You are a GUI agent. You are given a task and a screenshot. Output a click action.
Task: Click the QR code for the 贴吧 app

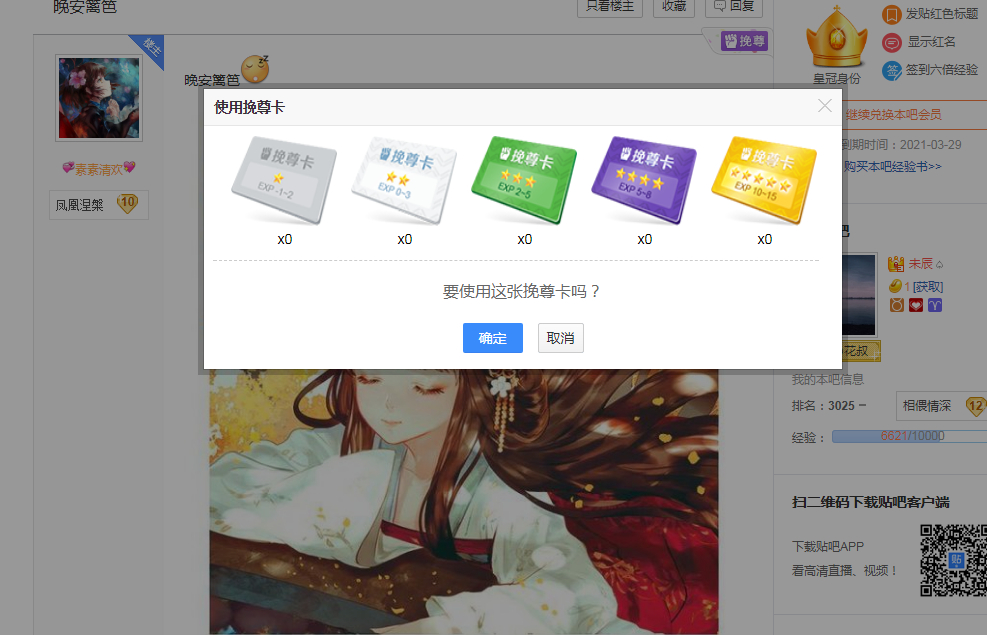coord(953,560)
